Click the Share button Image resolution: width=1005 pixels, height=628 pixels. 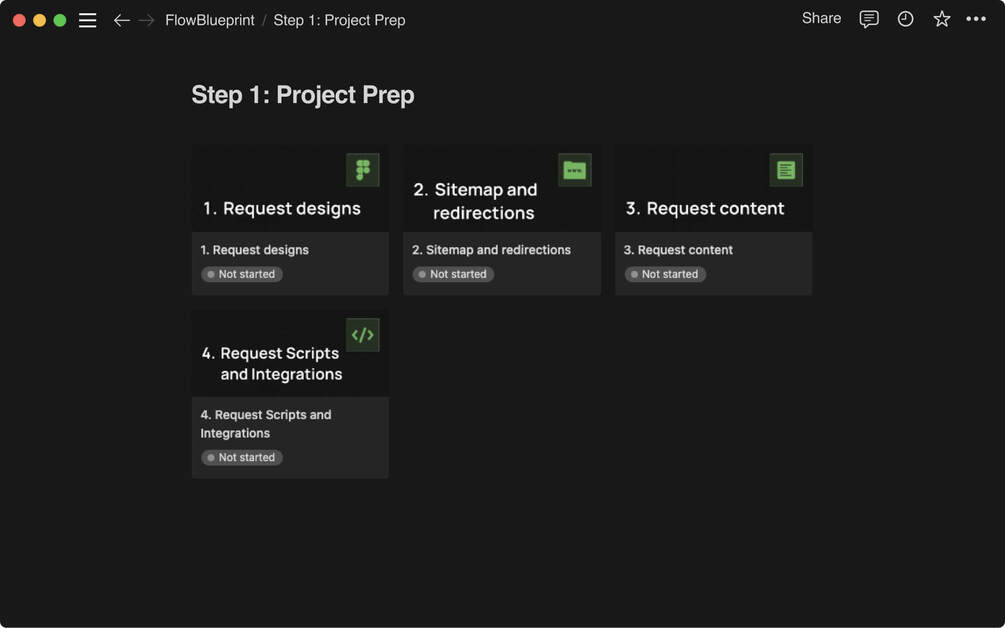(x=821, y=19)
